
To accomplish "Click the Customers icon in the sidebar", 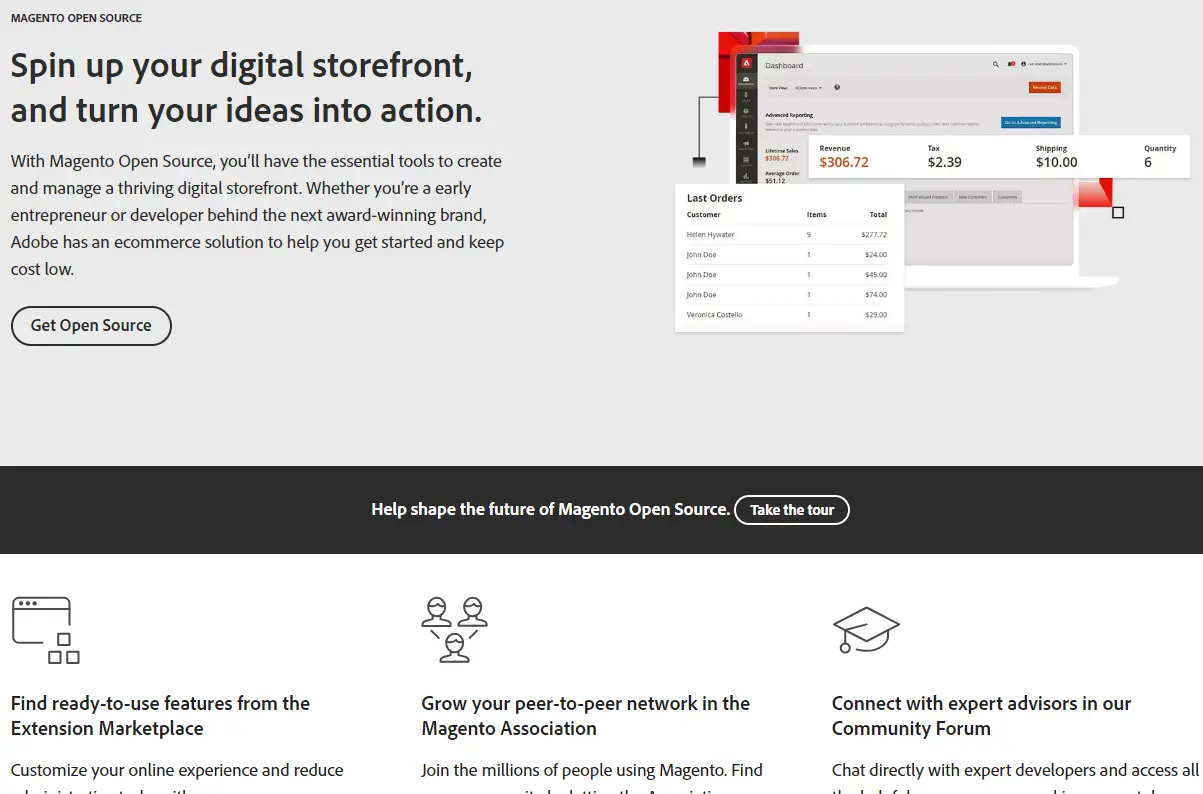I will [x=746, y=126].
